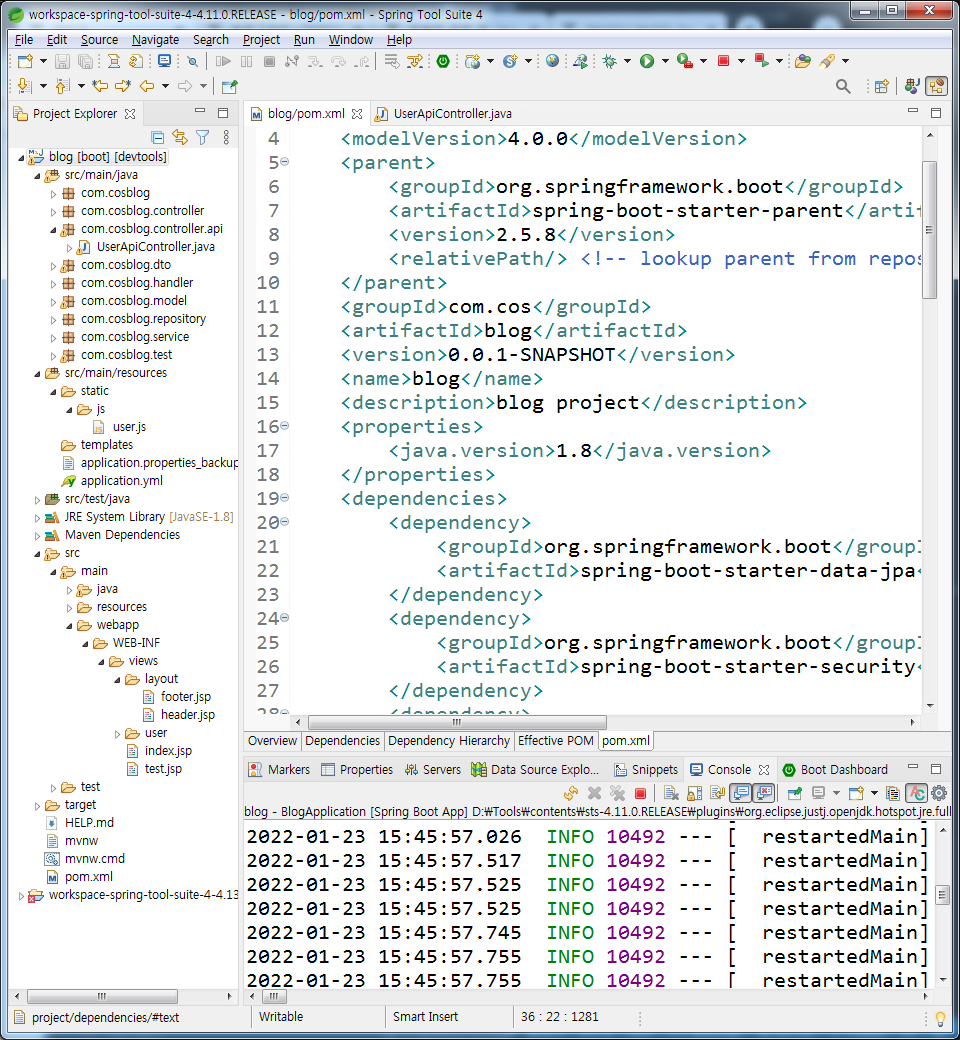This screenshot has height=1040, width=960.
Task: Click the green Run button icon
Action: [647, 62]
